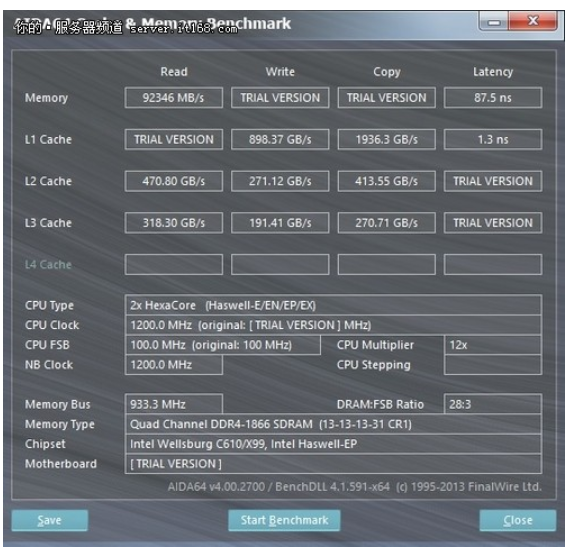The height and width of the screenshot is (556, 572).
Task: Select L2 Cache Copy value 413.55 GB/s
Action: pyautogui.click(x=387, y=181)
